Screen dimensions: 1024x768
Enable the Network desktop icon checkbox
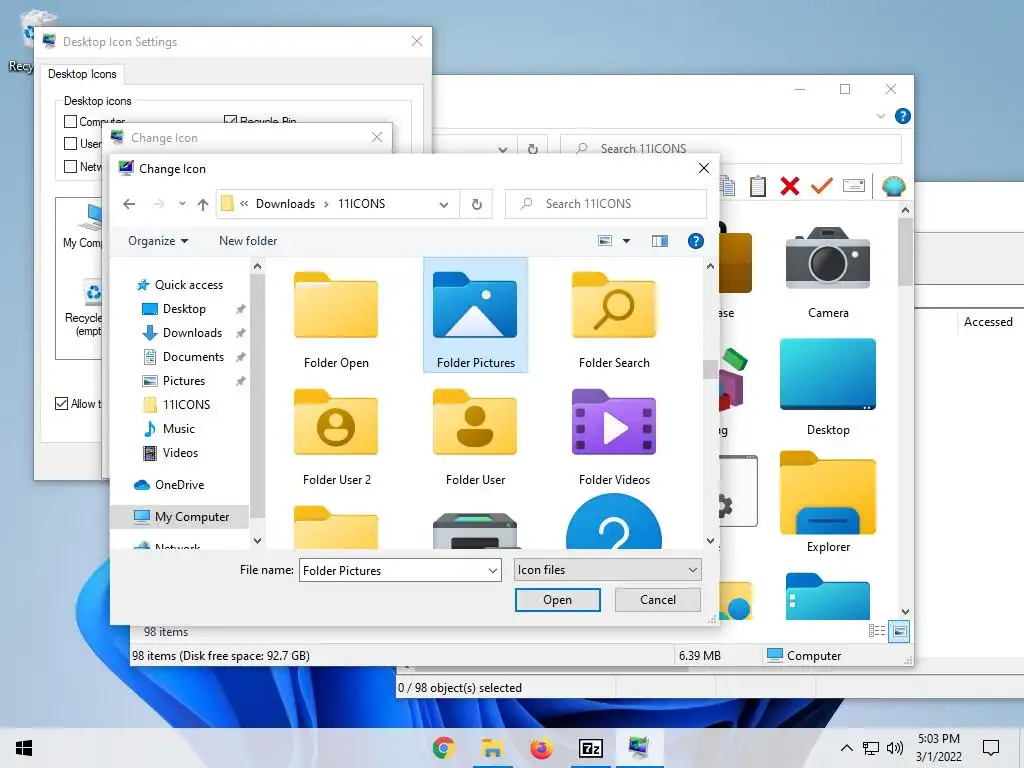(71, 167)
